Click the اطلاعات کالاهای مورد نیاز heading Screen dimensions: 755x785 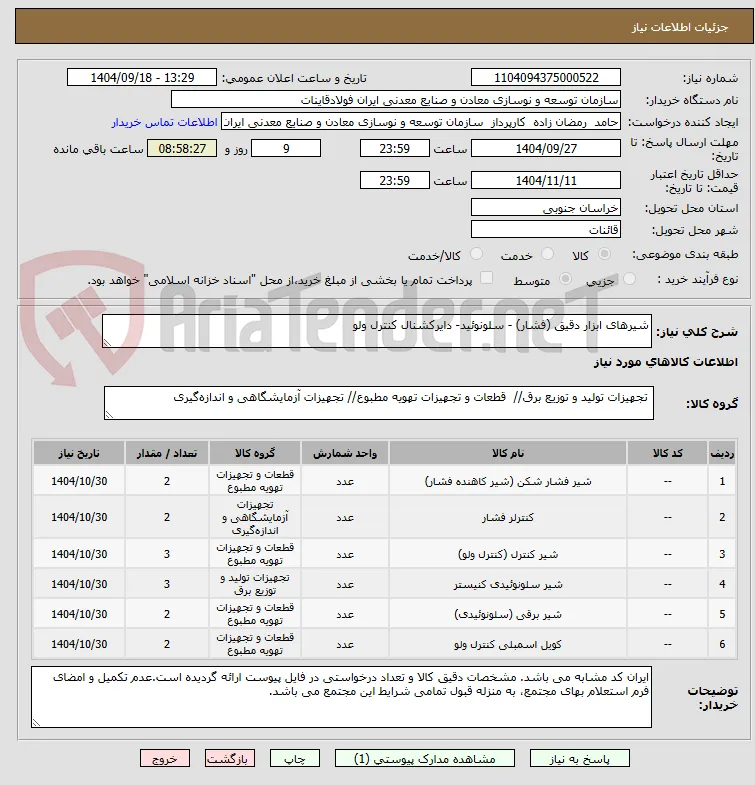pyautogui.click(x=665, y=362)
